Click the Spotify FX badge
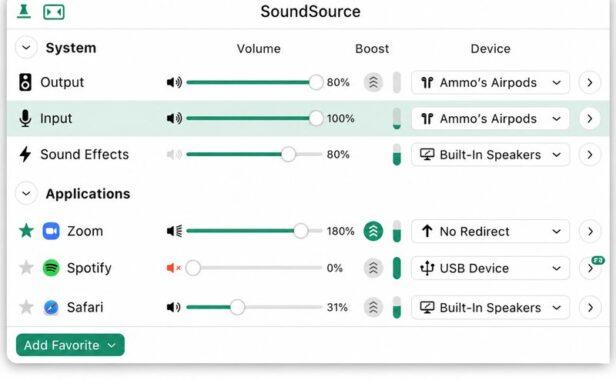The height and width of the screenshot is (380, 616). coord(598,260)
